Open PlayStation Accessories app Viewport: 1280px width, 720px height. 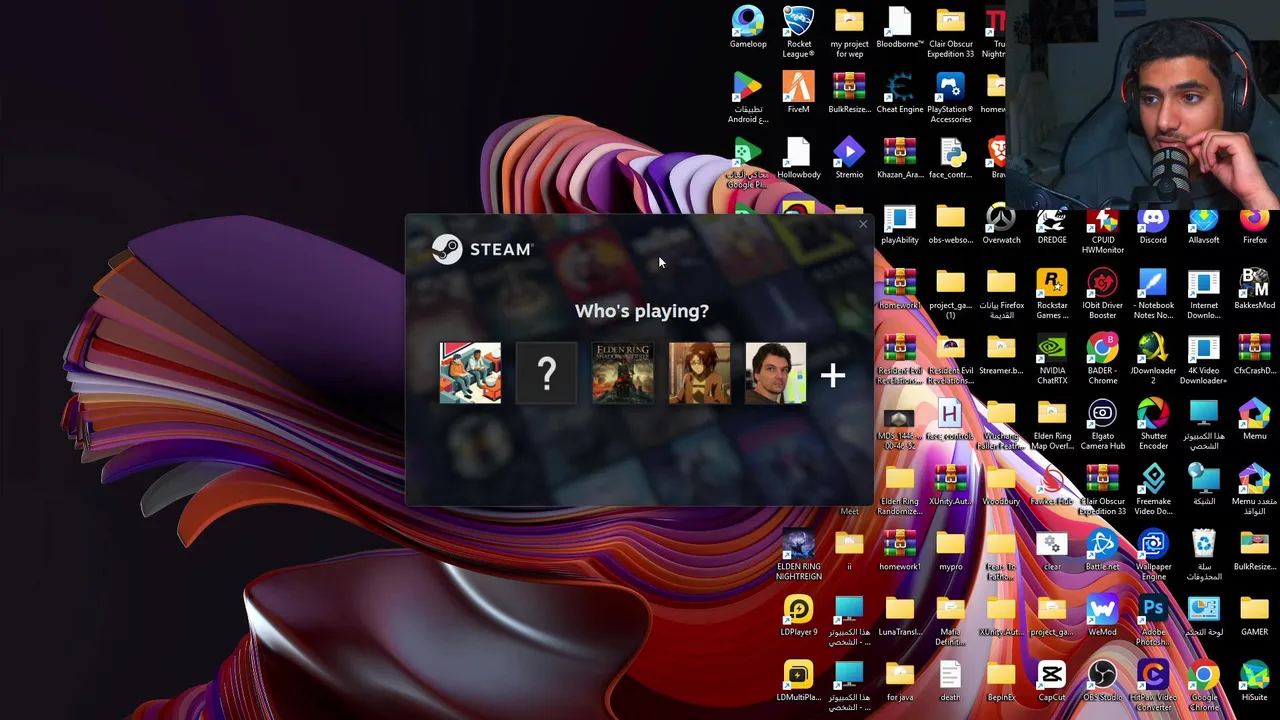click(950, 97)
